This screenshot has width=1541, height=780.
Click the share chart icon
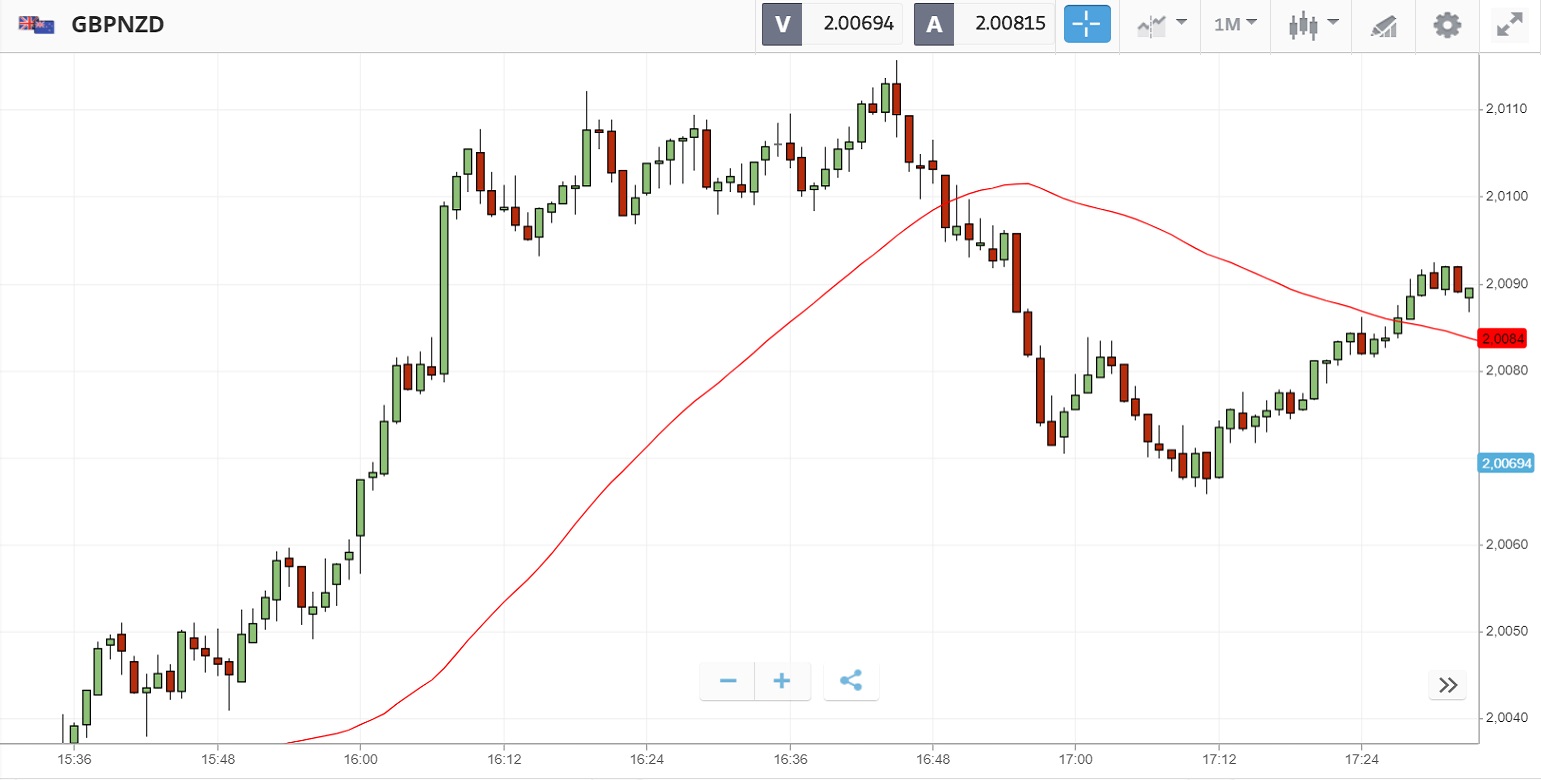point(851,681)
